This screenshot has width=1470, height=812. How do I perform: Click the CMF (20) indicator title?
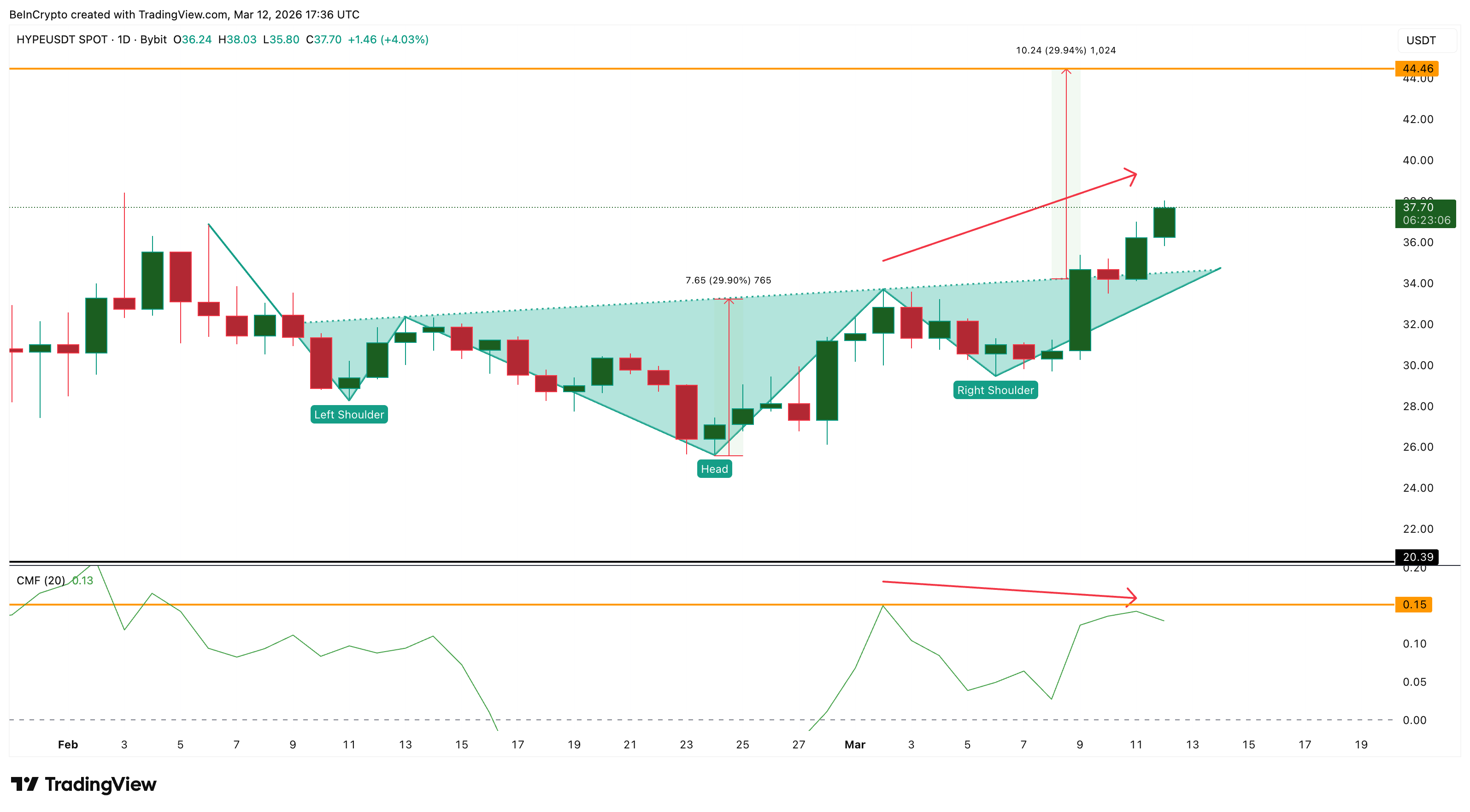point(41,580)
